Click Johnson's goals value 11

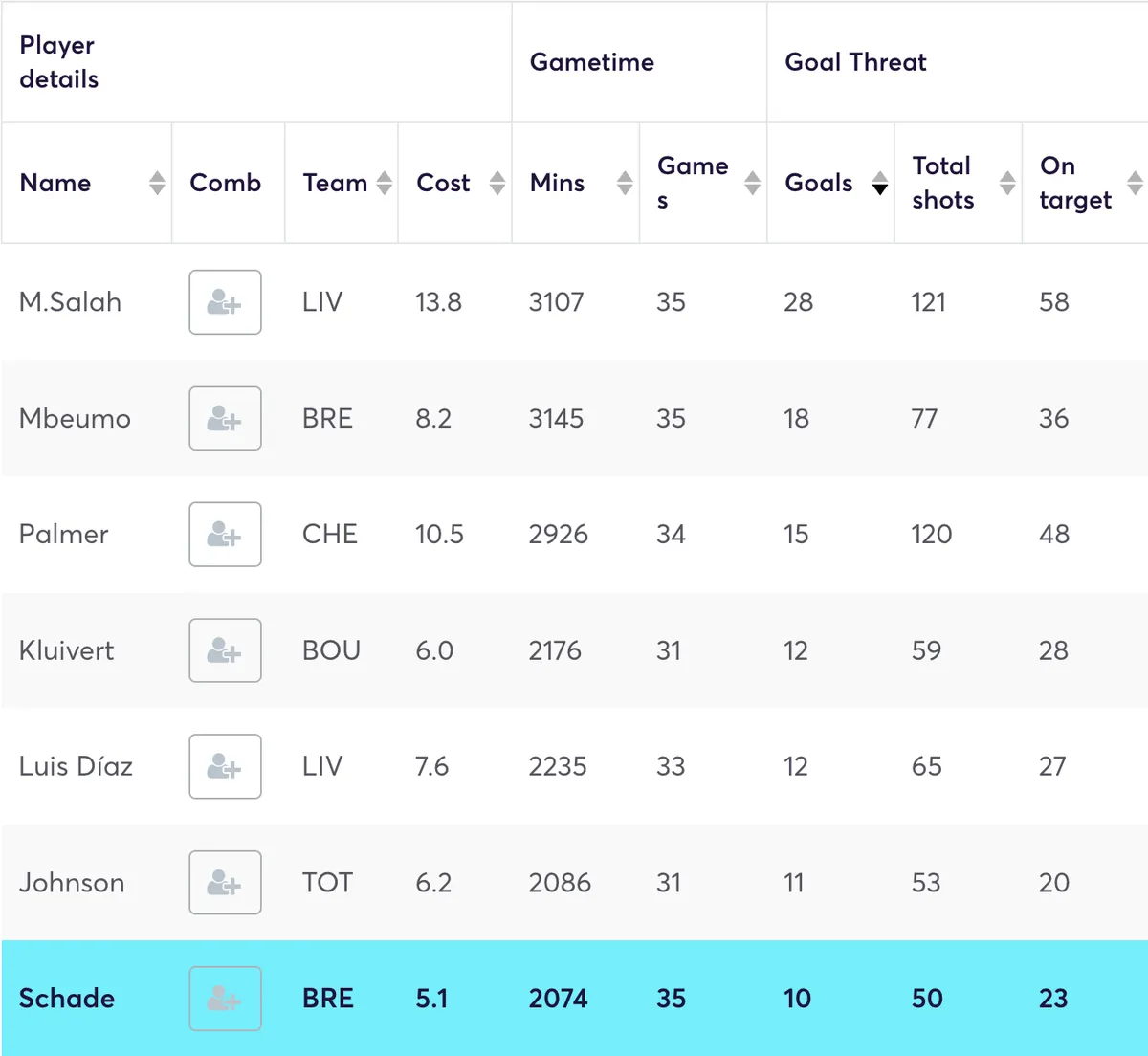(x=794, y=883)
